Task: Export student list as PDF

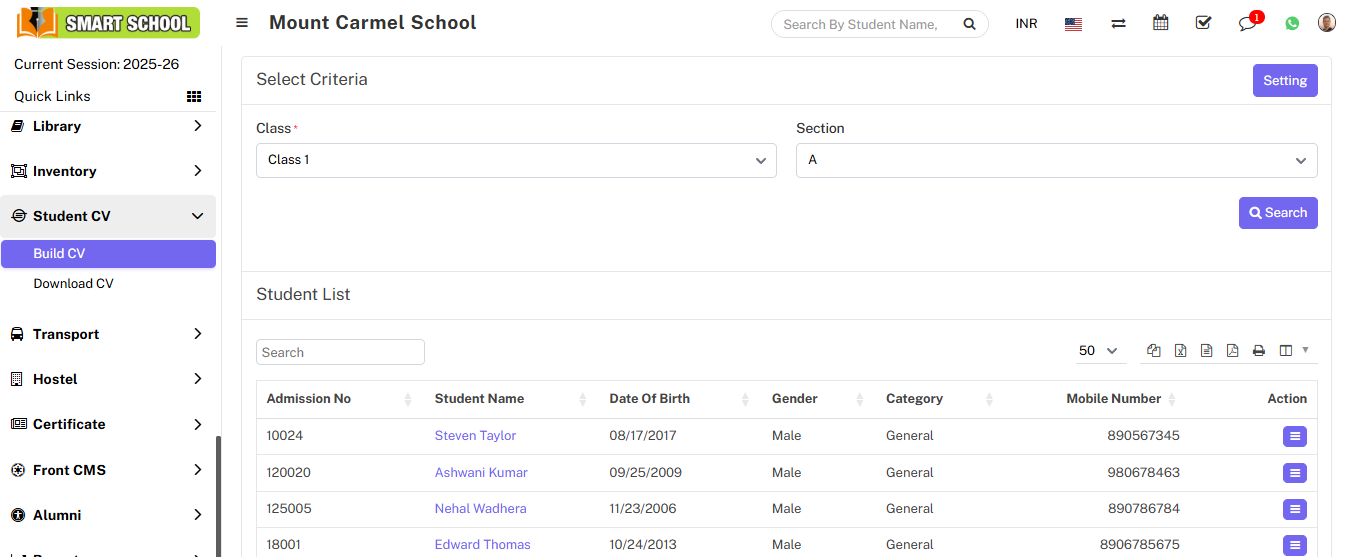Action: coord(1232,351)
